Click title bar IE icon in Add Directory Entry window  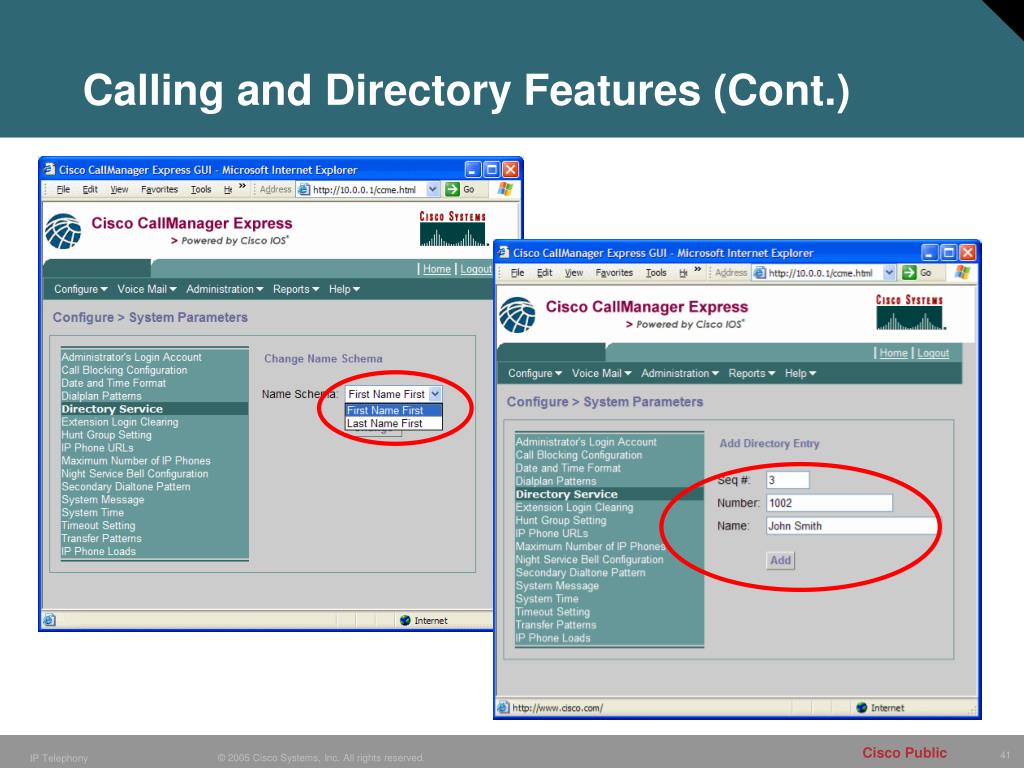click(504, 253)
